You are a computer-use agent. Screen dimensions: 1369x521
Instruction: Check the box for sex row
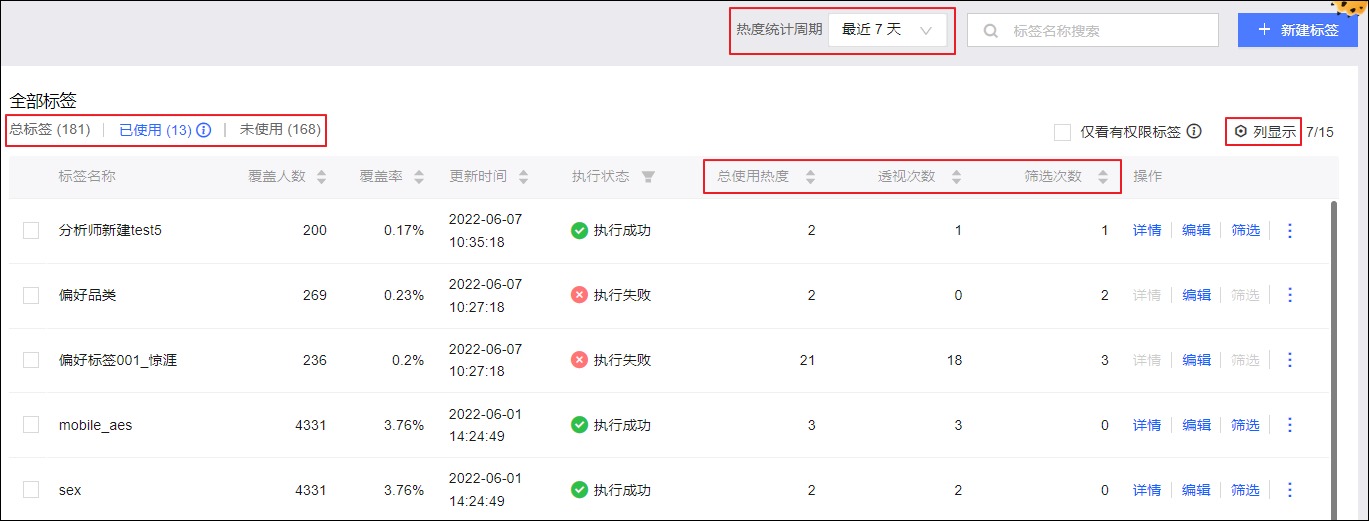point(31,490)
